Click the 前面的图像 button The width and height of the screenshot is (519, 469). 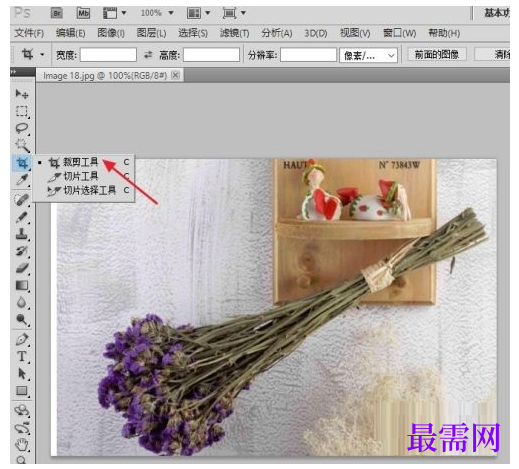437,54
